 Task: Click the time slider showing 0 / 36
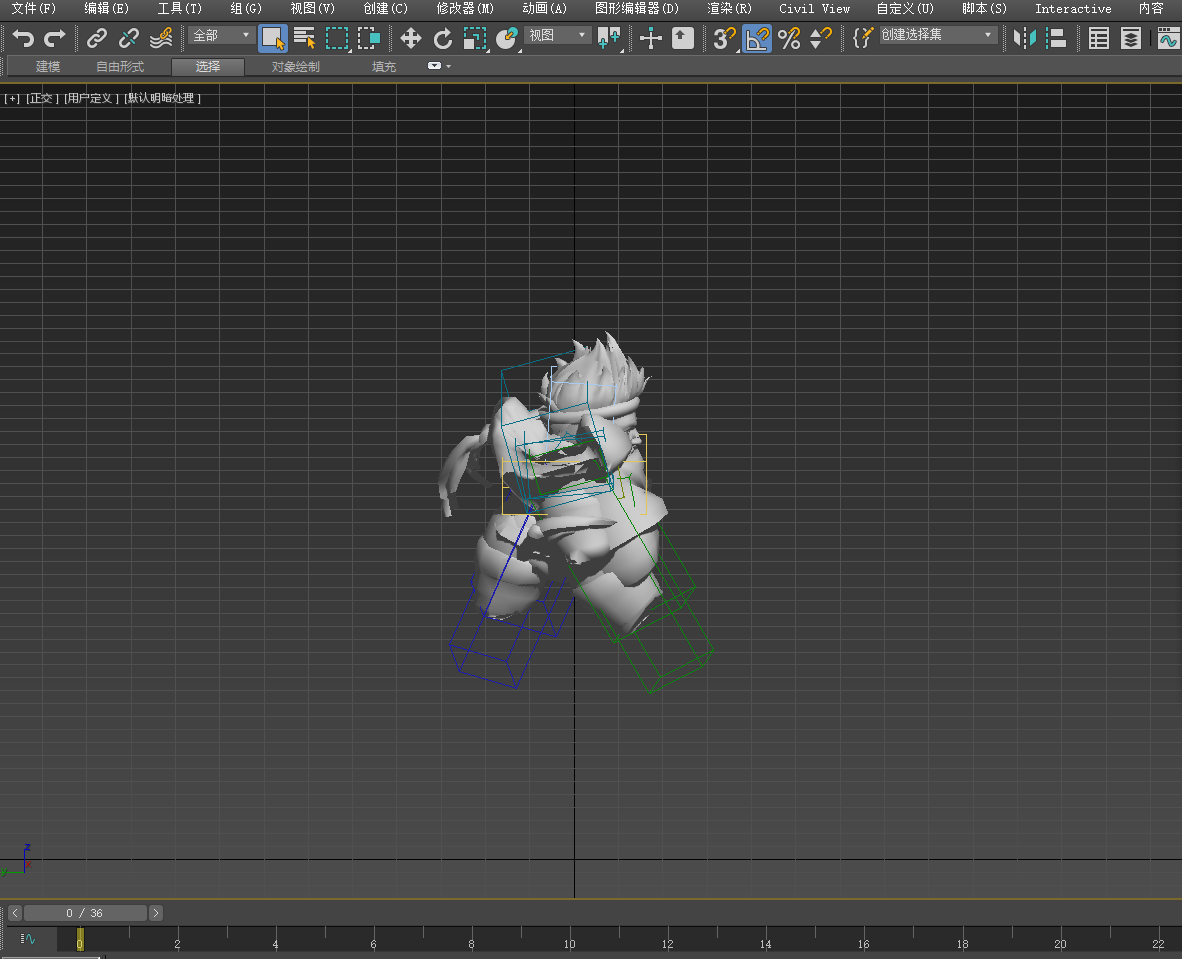pos(84,913)
